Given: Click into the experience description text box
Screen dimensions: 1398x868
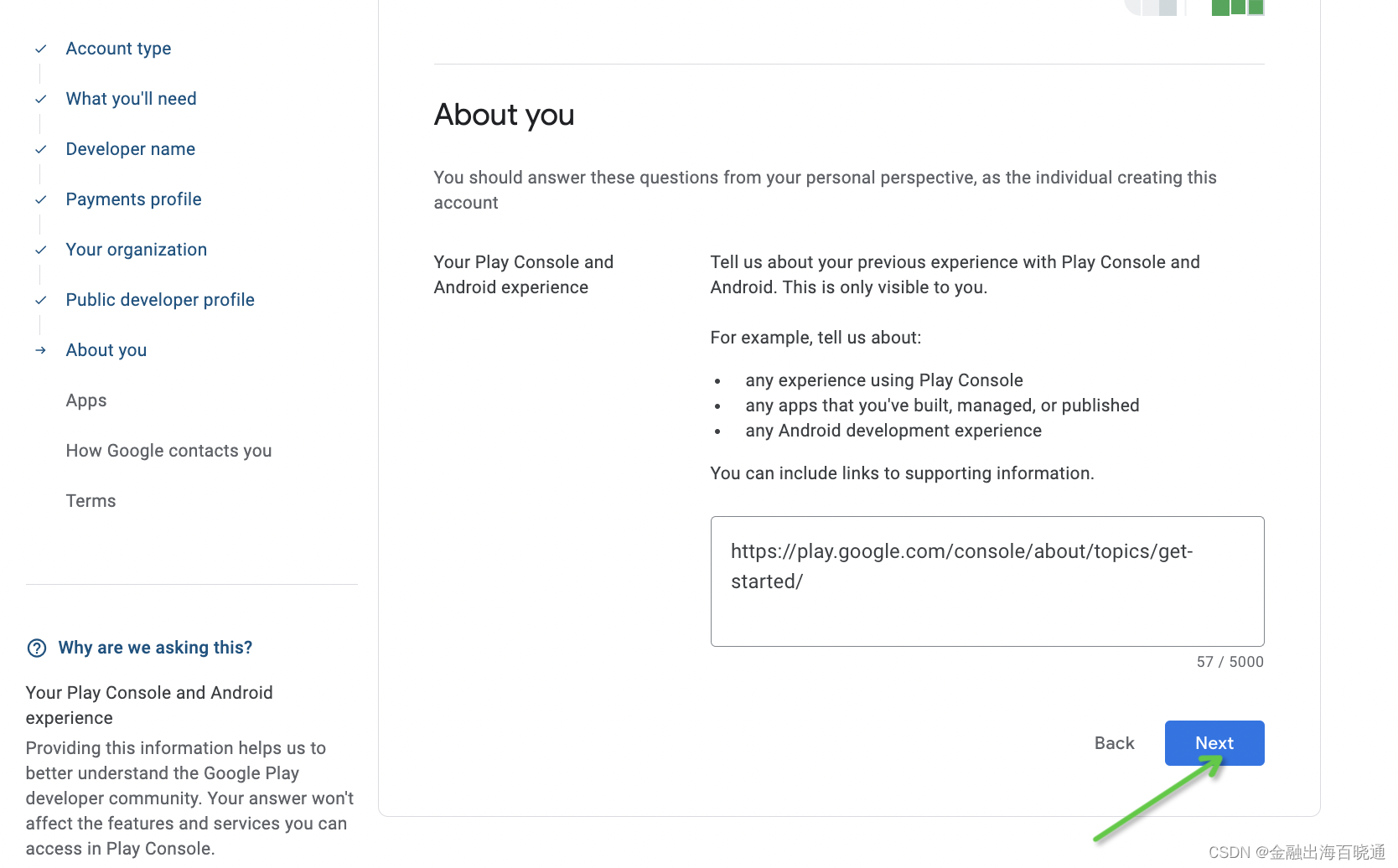Looking at the screenshot, I should pyautogui.click(x=987, y=581).
